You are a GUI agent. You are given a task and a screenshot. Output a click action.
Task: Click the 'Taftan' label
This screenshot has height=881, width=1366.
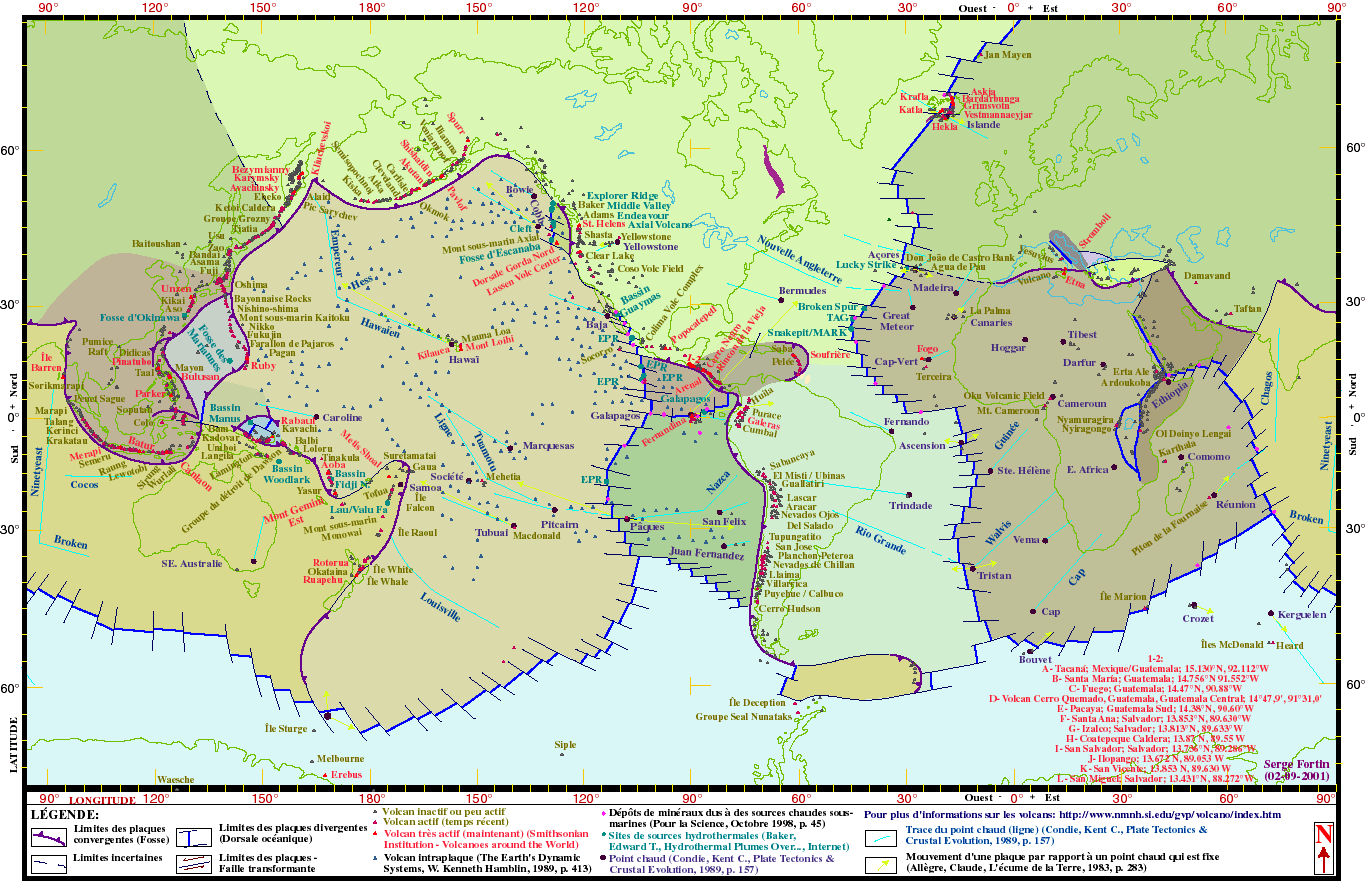pyautogui.click(x=1248, y=309)
